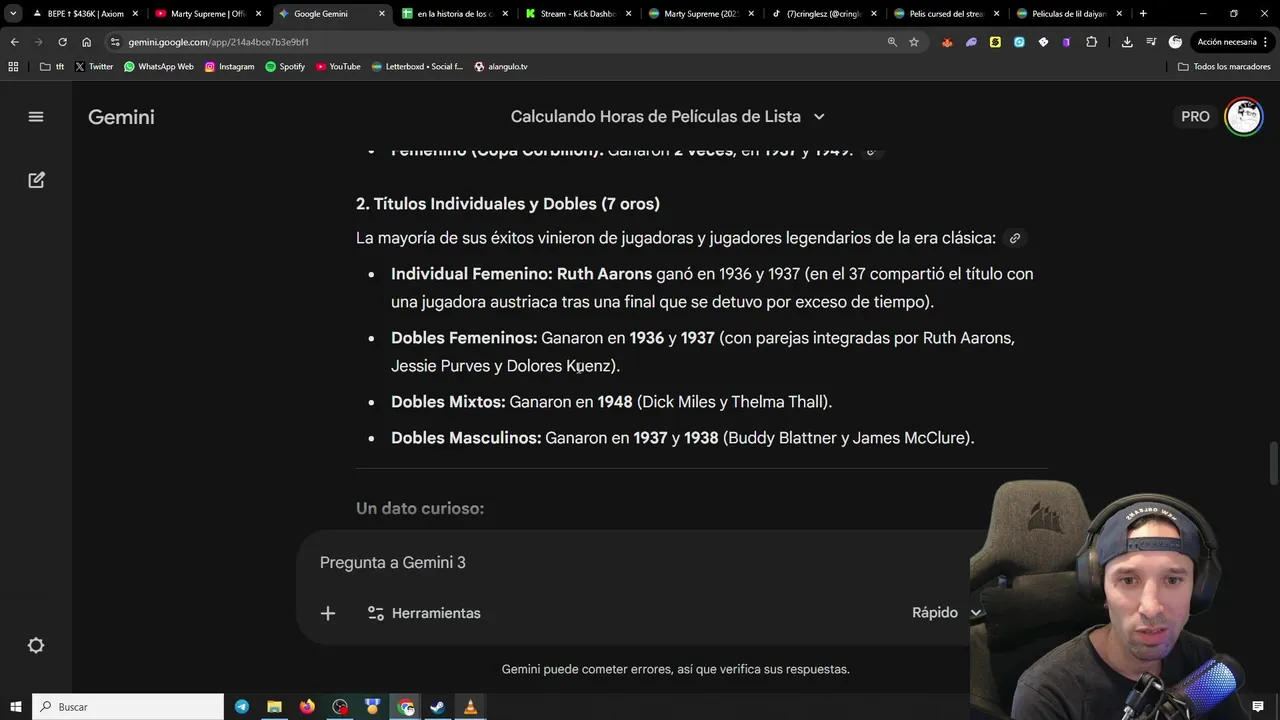The height and width of the screenshot is (720, 1280).
Task: Open the Gemini main menu hamburger
Action: coord(36,117)
